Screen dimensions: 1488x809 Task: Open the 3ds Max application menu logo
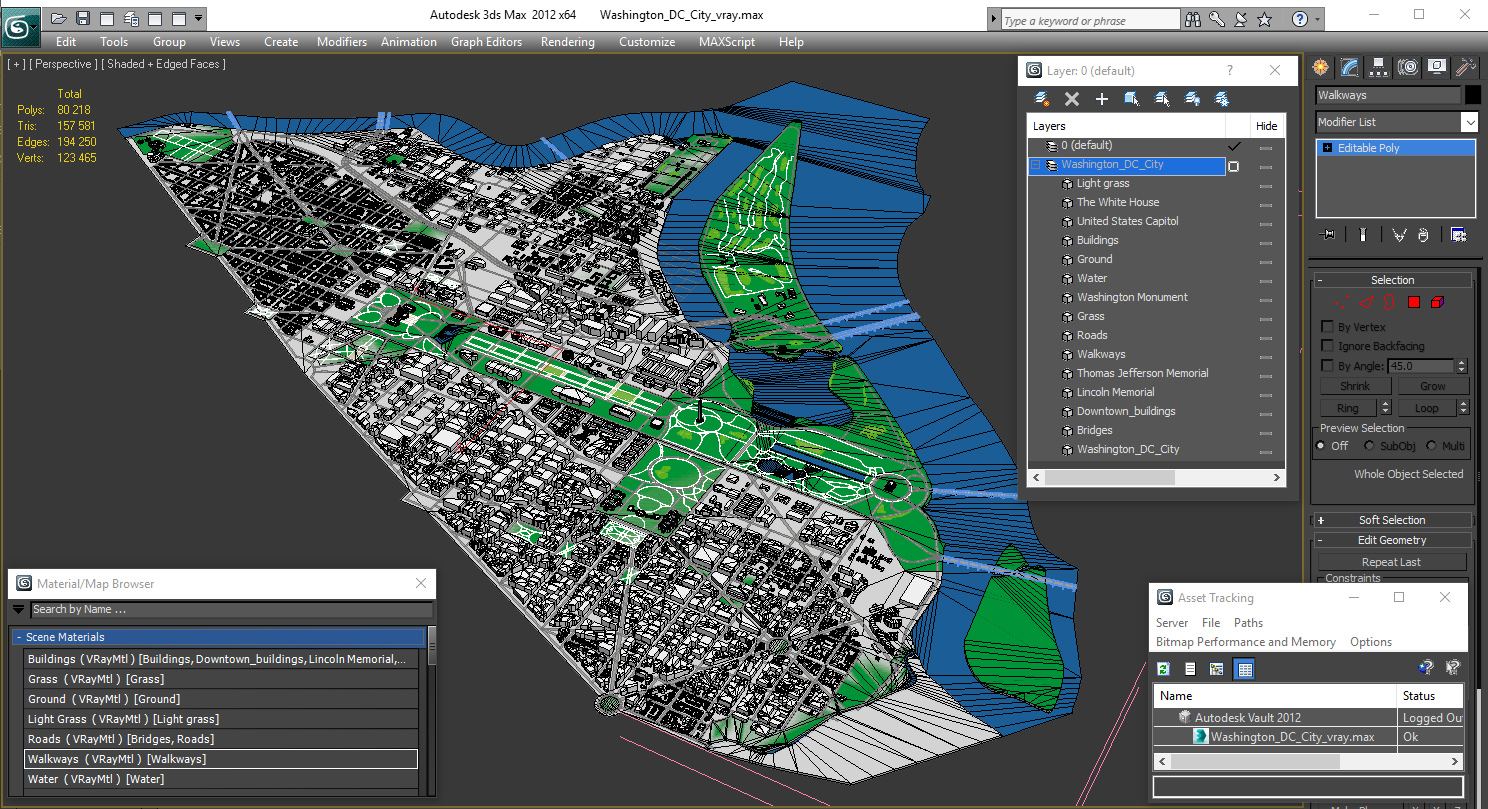[21, 27]
